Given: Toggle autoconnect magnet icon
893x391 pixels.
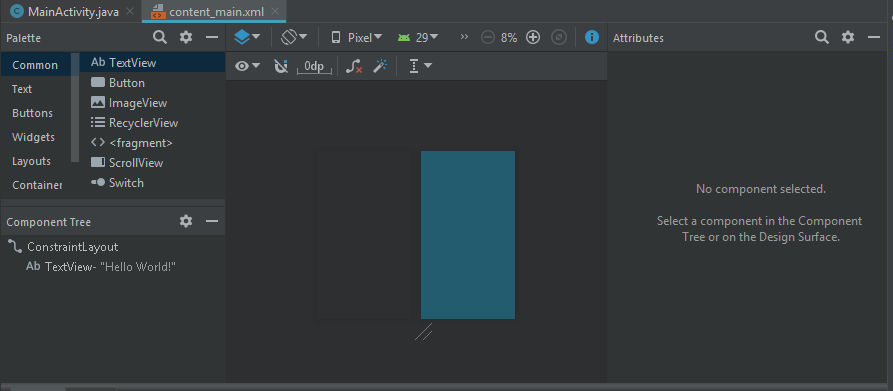Looking at the screenshot, I should click(x=281, y=67).
